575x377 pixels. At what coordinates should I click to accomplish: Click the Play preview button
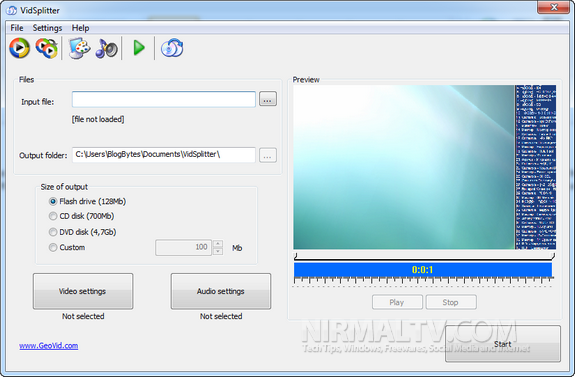[397, 302]
